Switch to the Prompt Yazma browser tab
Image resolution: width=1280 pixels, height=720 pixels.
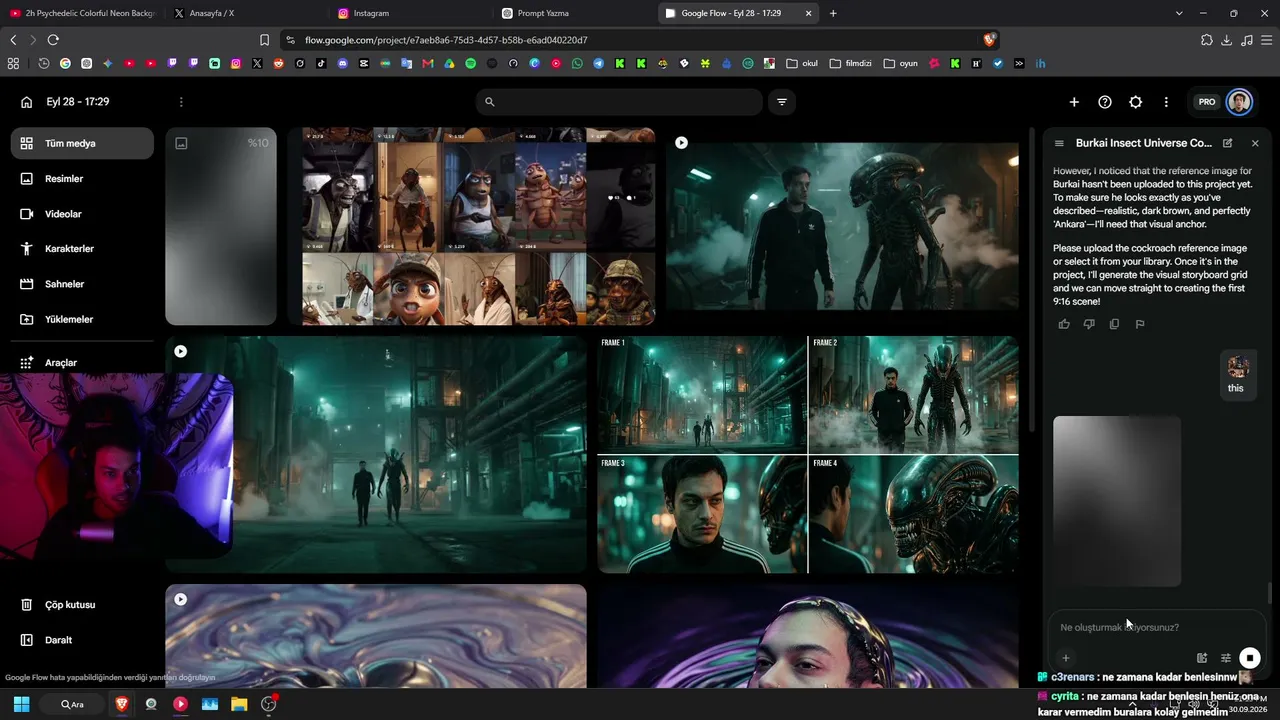[572, 13]
